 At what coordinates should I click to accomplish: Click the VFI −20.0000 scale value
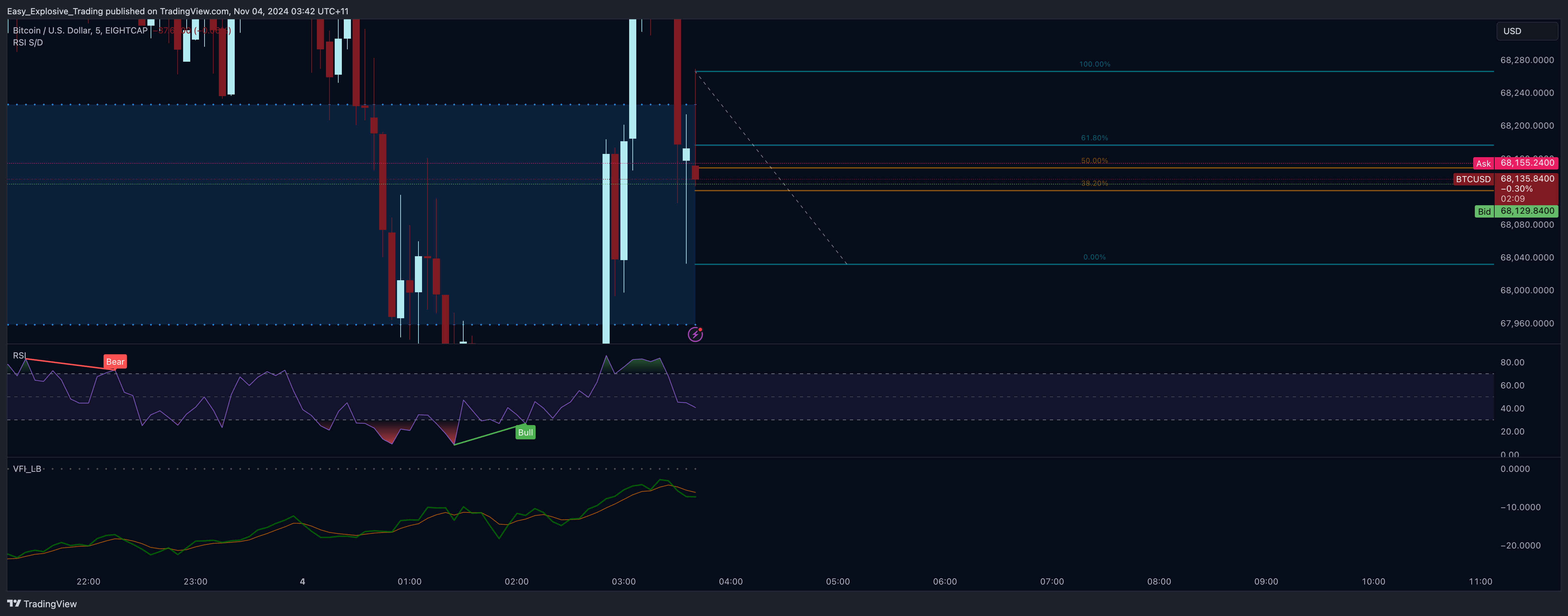point(1520,546)
